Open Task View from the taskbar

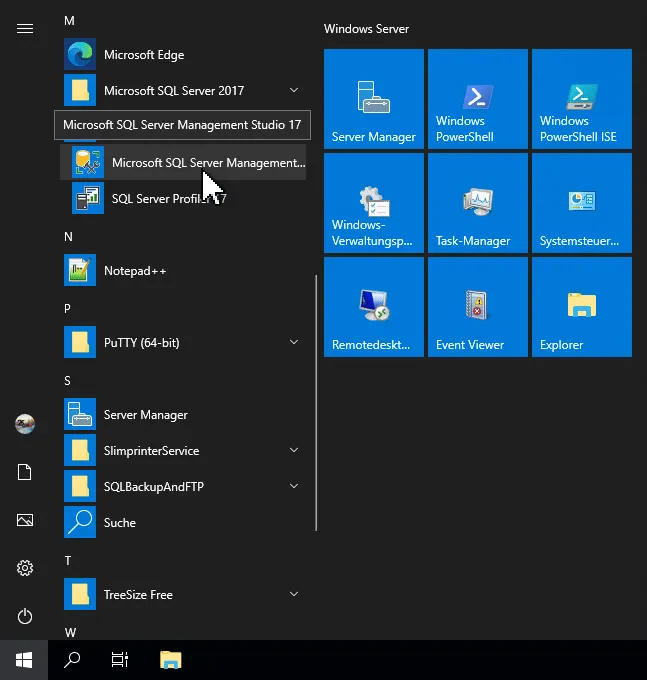tap(120, 660)
